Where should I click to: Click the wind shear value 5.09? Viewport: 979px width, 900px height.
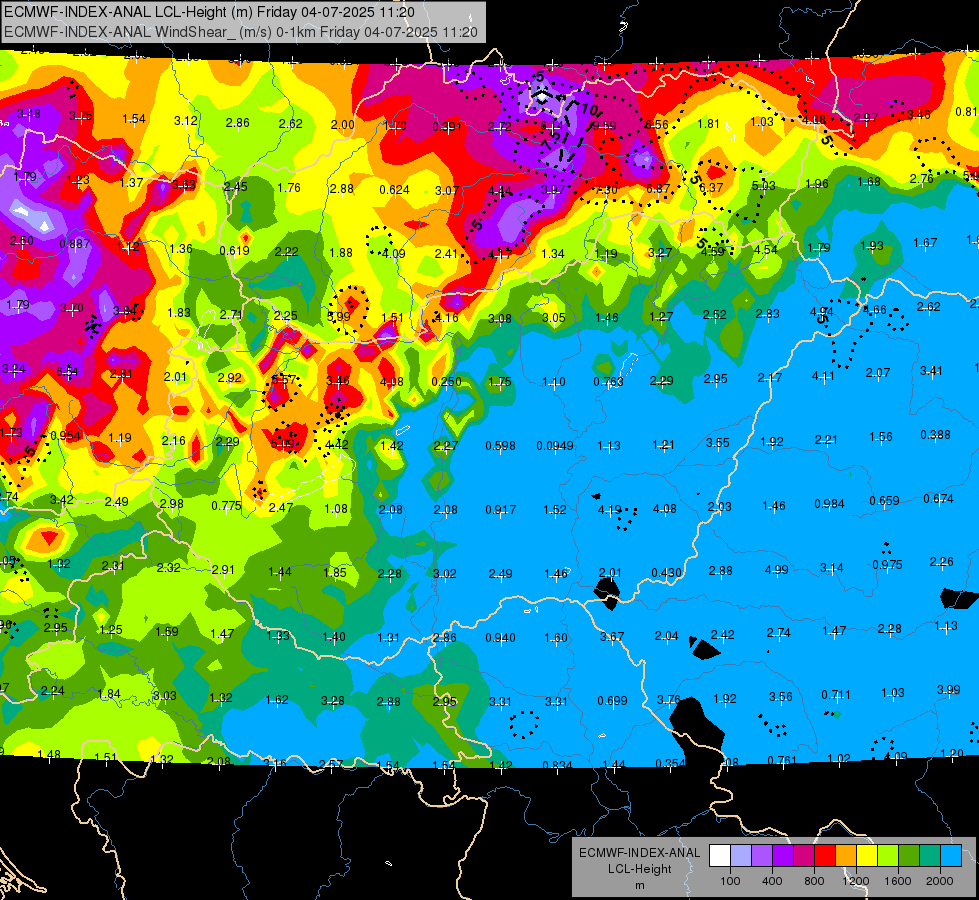282,443
